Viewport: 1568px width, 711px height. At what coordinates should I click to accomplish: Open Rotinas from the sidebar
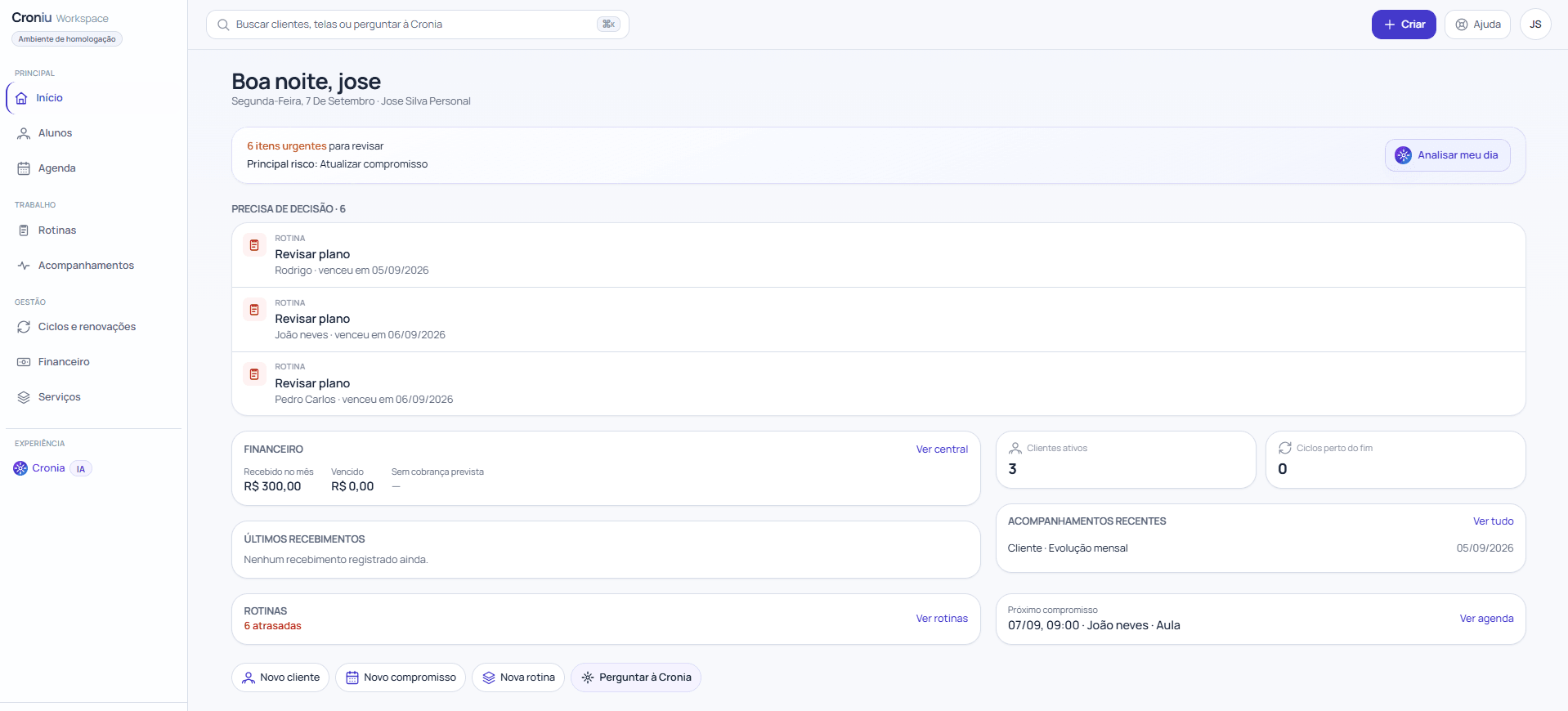point(93,230)
